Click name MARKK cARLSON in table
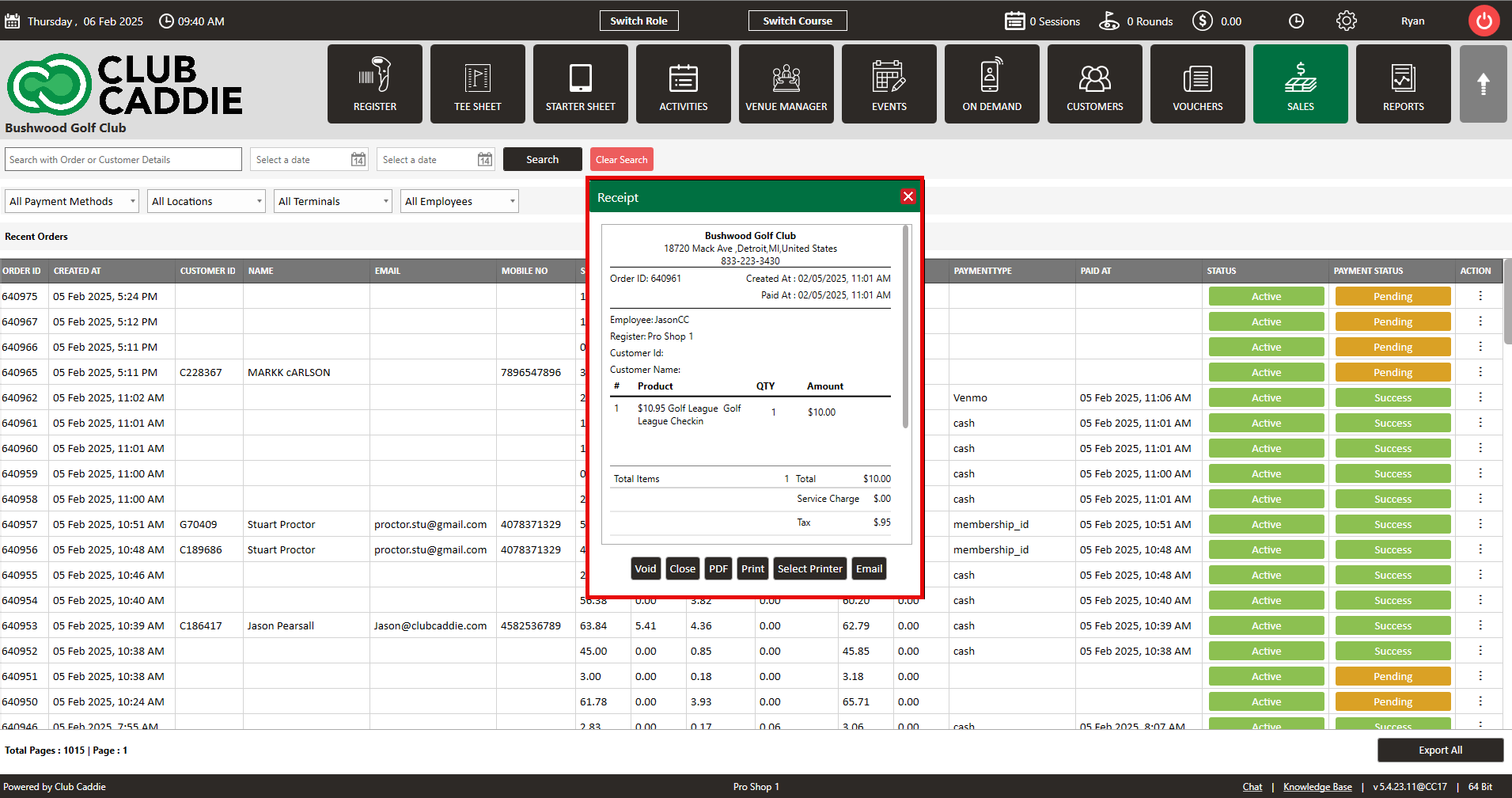Screen dimensions: 1512x798 tap(289, 372)
